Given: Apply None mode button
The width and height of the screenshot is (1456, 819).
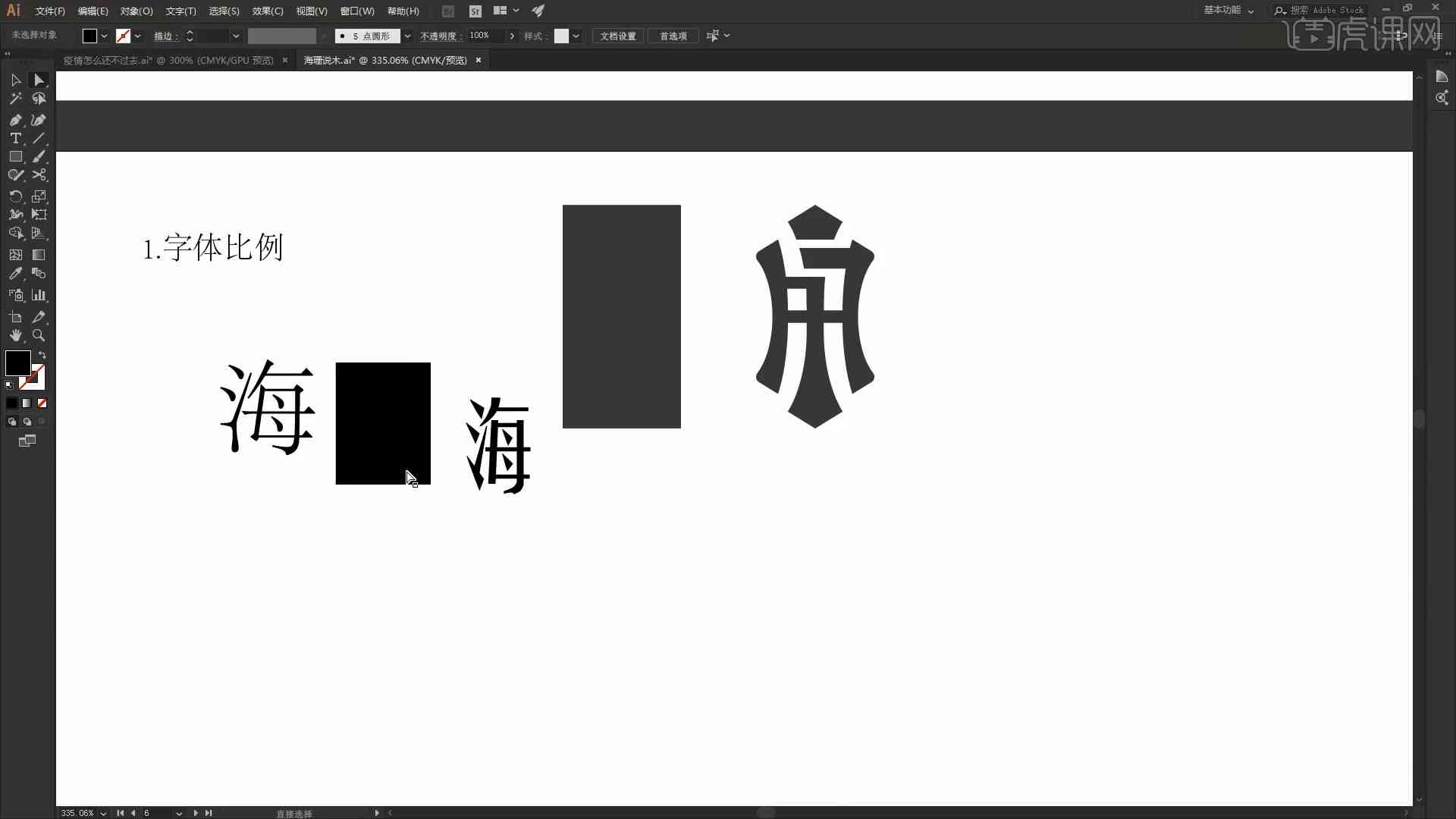Looking at the screenshot, I should tap(42, 403).
